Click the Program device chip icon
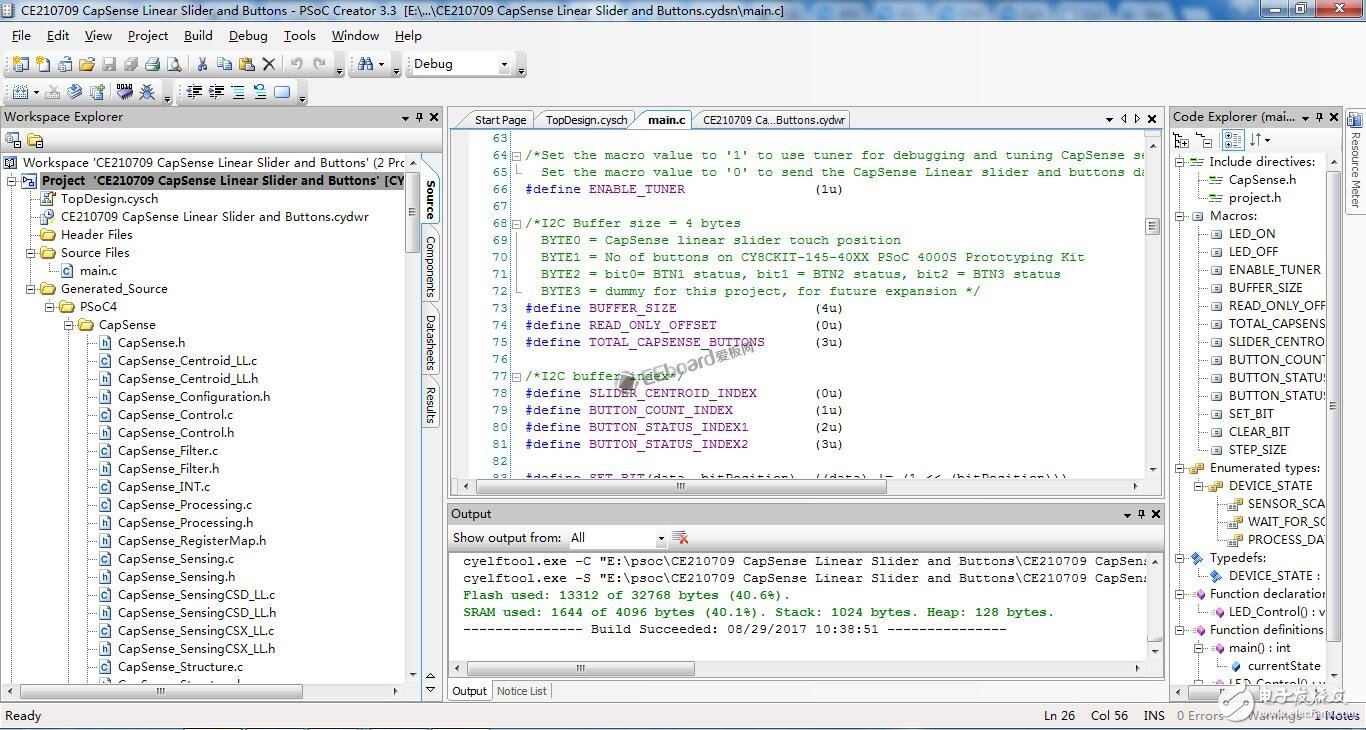1366x730 pixels. [x=124, y=92]
